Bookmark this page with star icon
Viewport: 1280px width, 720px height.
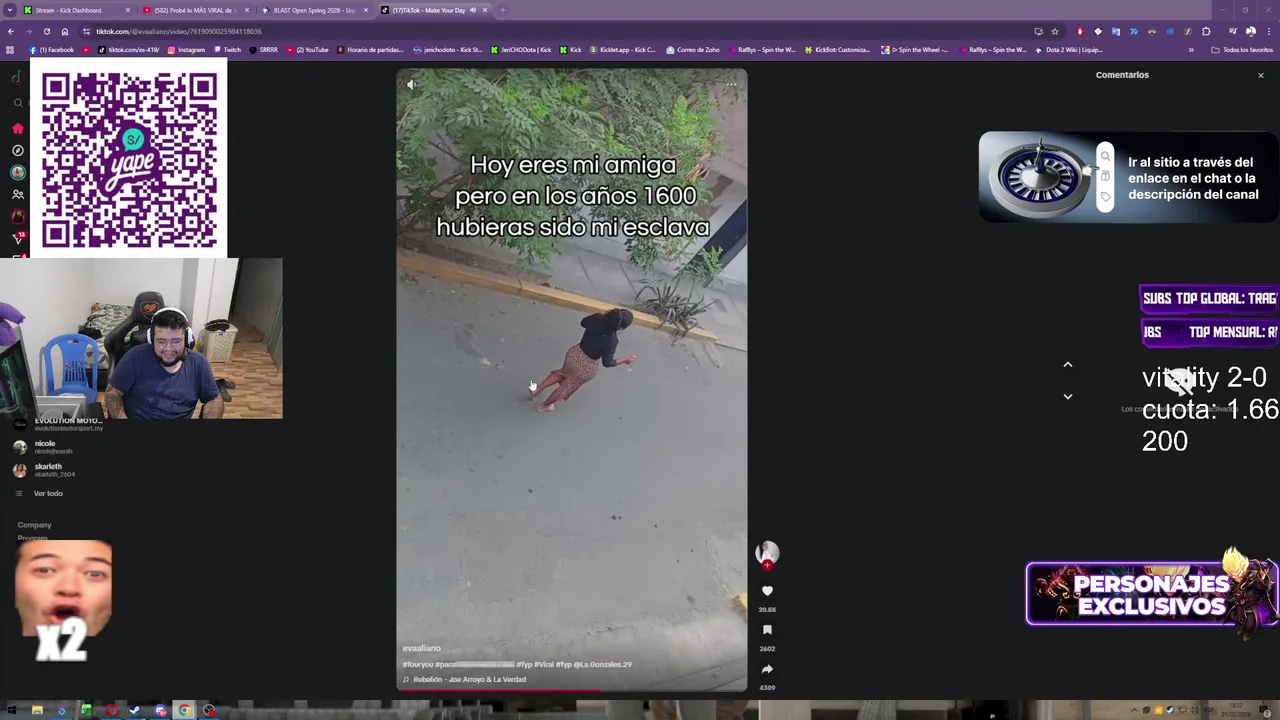(x=1054, y=31)
